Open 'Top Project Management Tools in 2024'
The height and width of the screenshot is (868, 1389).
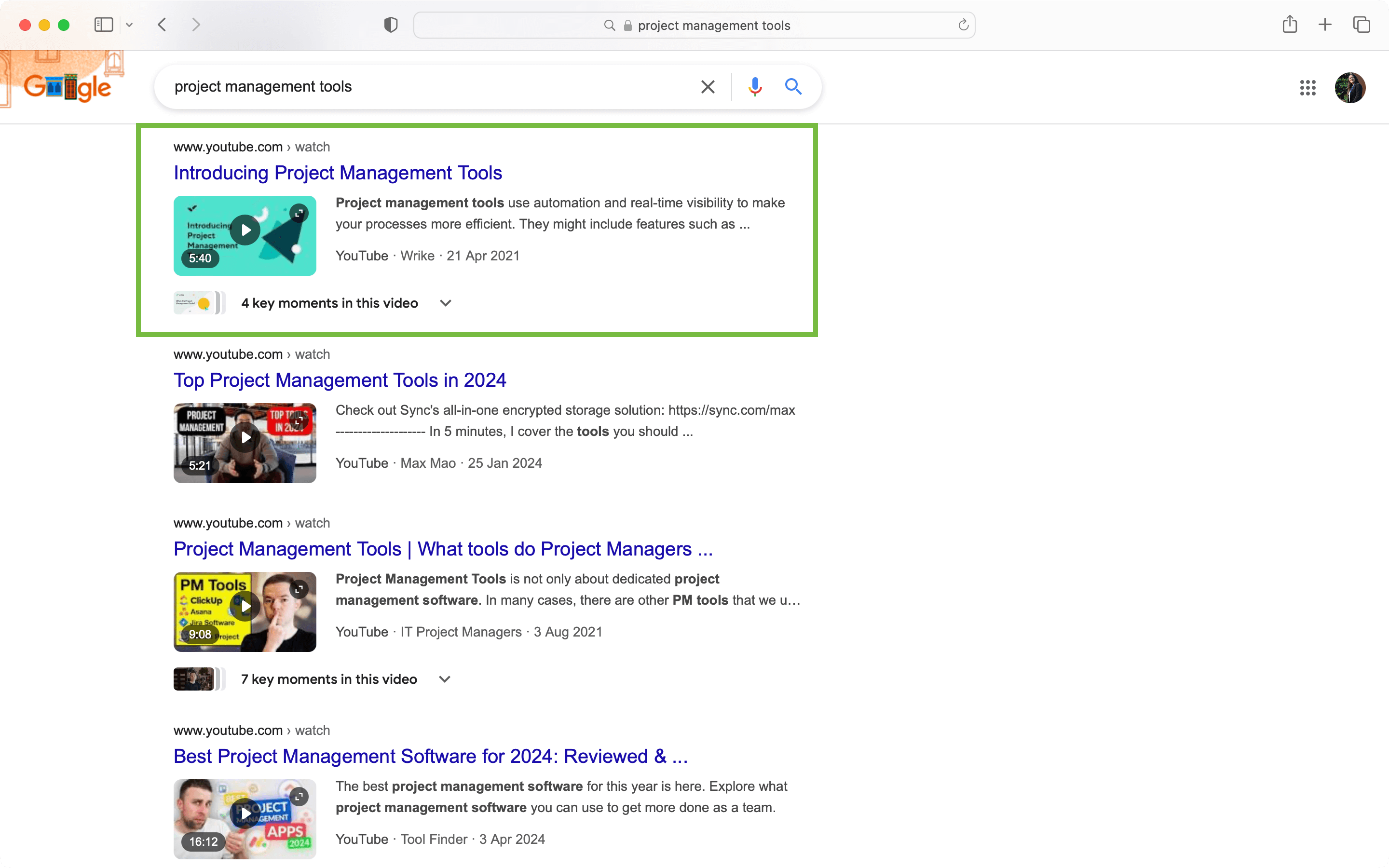340,380
